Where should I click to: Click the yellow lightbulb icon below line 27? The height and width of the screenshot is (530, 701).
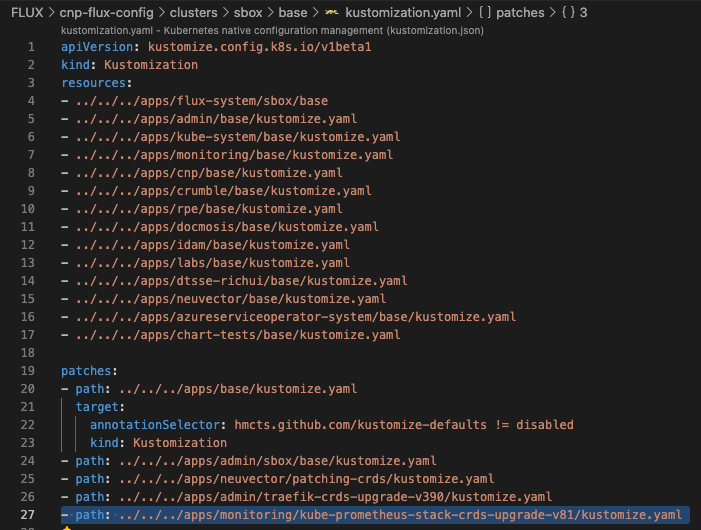click(x=67, y=527)
